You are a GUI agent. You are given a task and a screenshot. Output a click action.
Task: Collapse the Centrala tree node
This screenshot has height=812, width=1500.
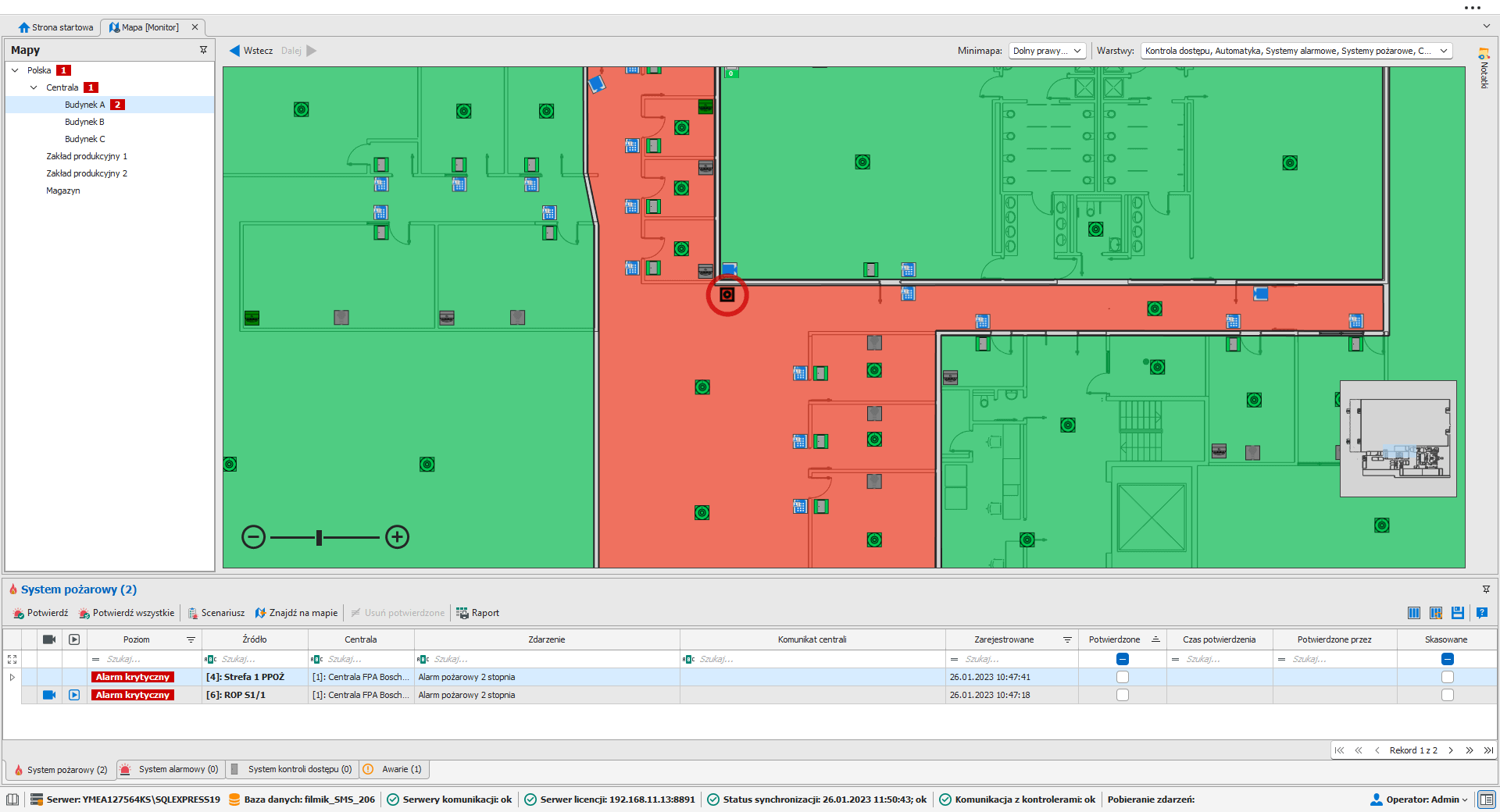[x=34, y=87]
